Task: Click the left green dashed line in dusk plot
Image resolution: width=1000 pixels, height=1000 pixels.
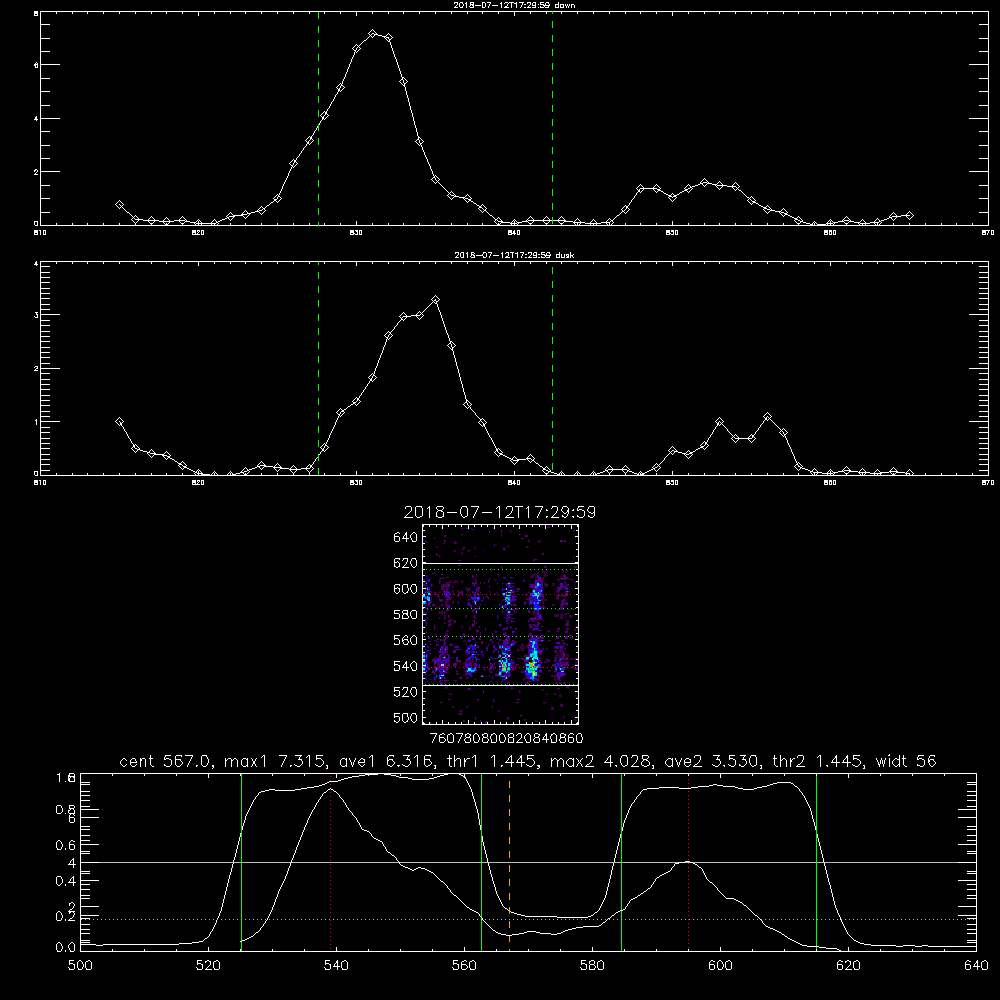Action: click(318, 368)
